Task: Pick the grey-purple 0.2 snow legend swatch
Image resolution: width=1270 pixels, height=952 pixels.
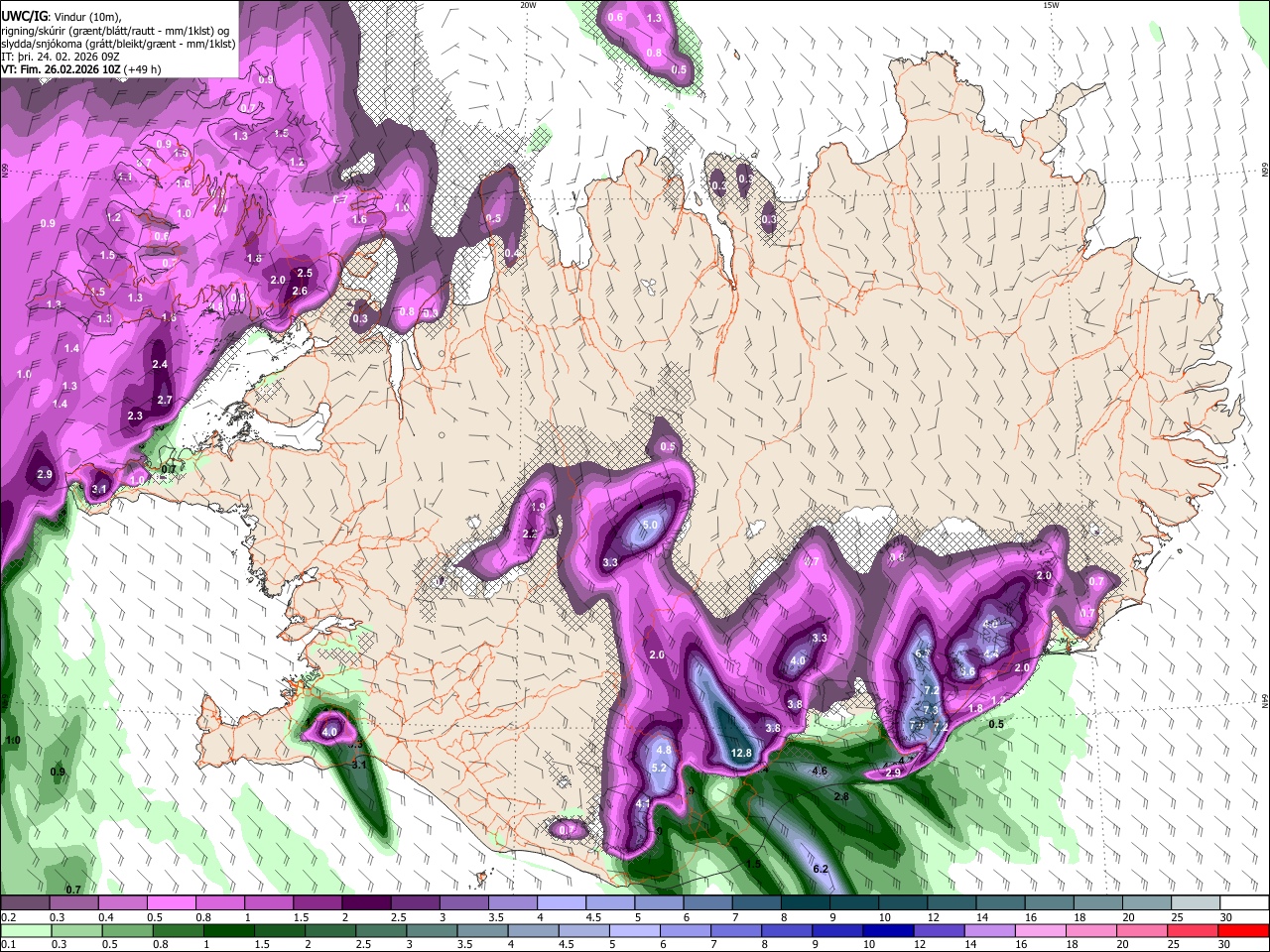Action: pos(25,903)
